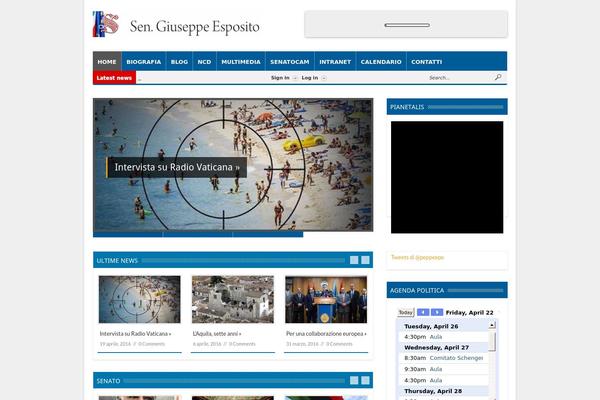The image size is (600, 400).
Task: Expand the Log in dropdown arrow
Action: 324,78
